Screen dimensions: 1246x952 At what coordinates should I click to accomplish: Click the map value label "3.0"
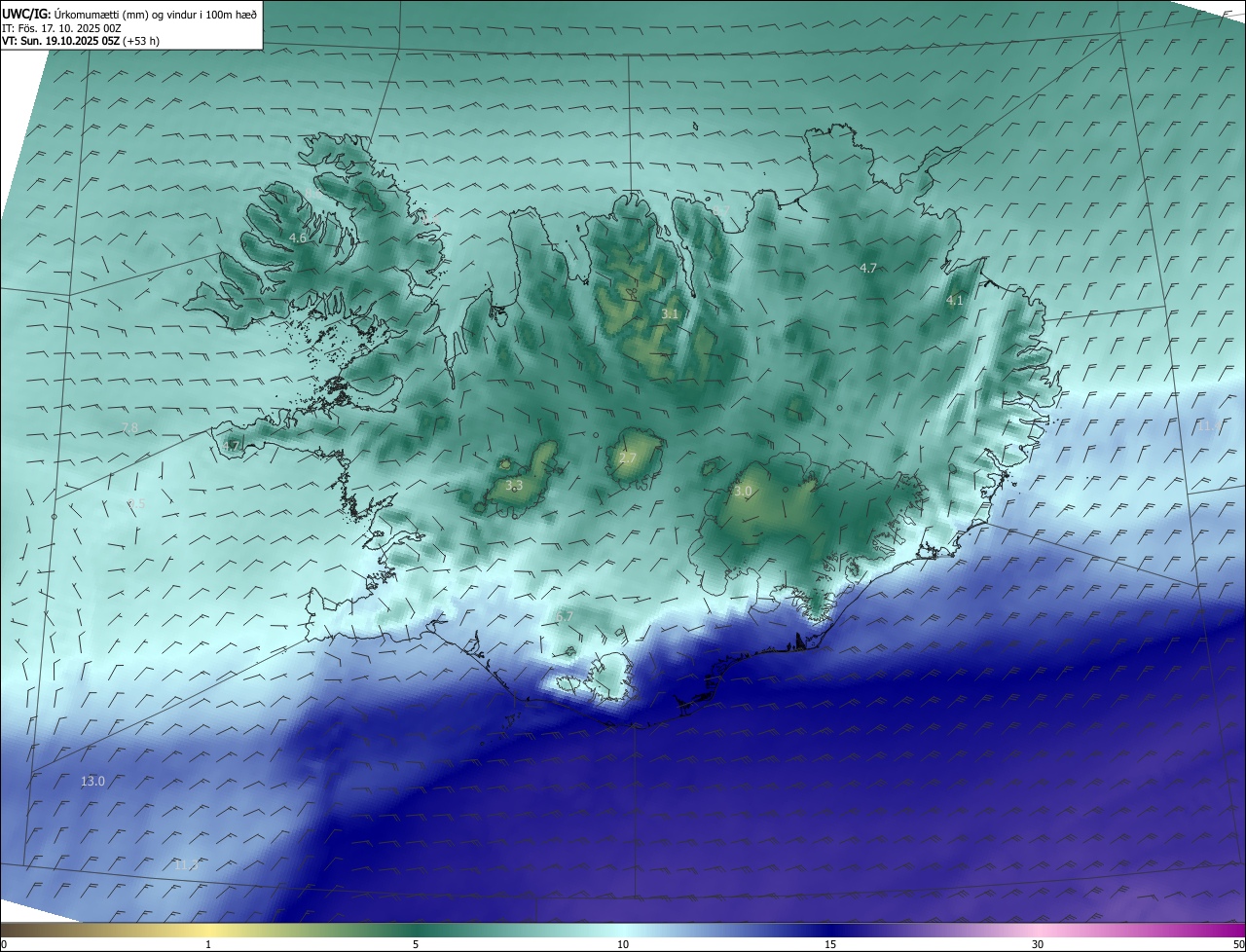pyautogui.click(x=743, y=492)
